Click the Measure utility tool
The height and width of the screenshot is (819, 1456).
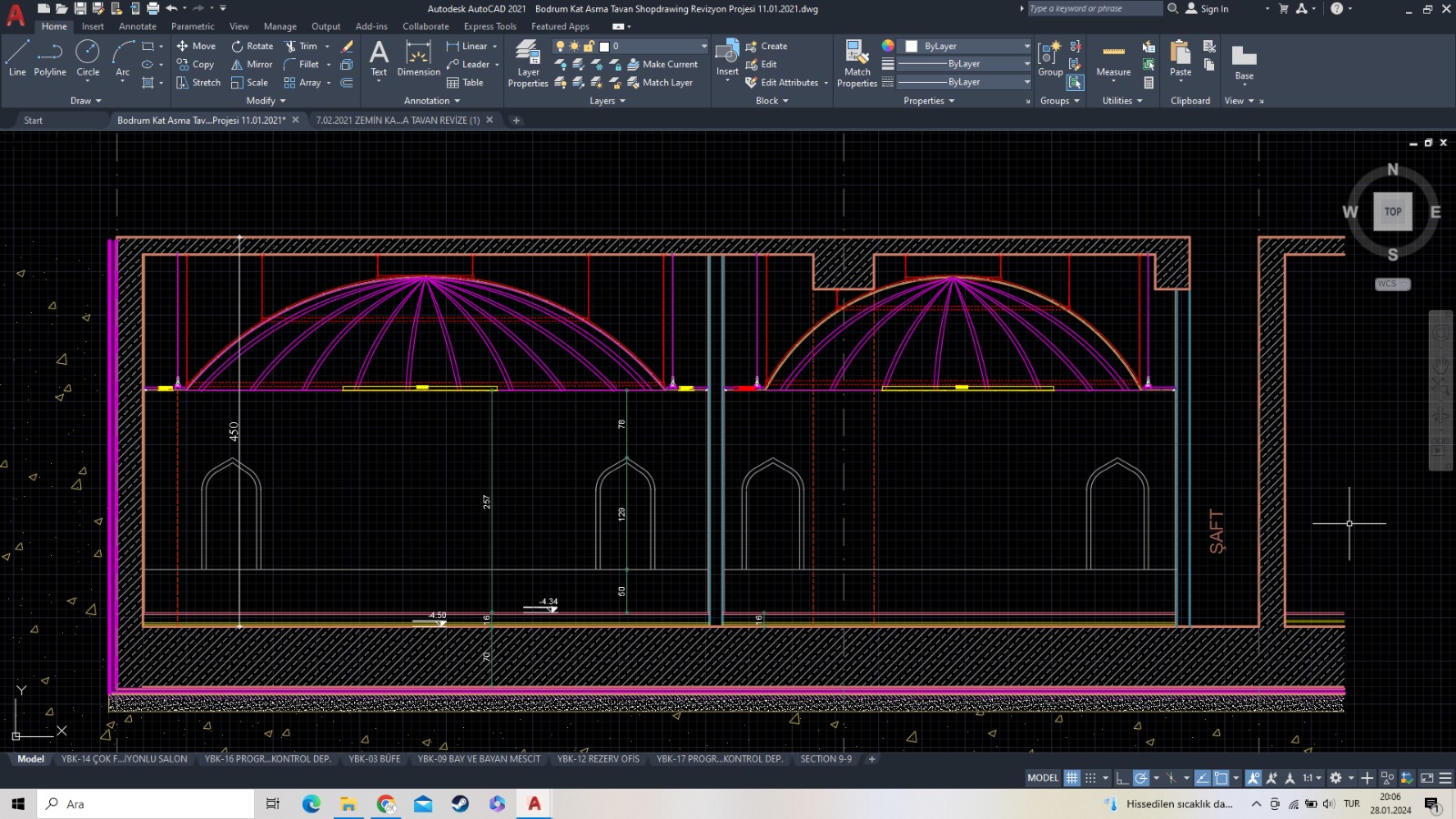[x=1113, y=60]
